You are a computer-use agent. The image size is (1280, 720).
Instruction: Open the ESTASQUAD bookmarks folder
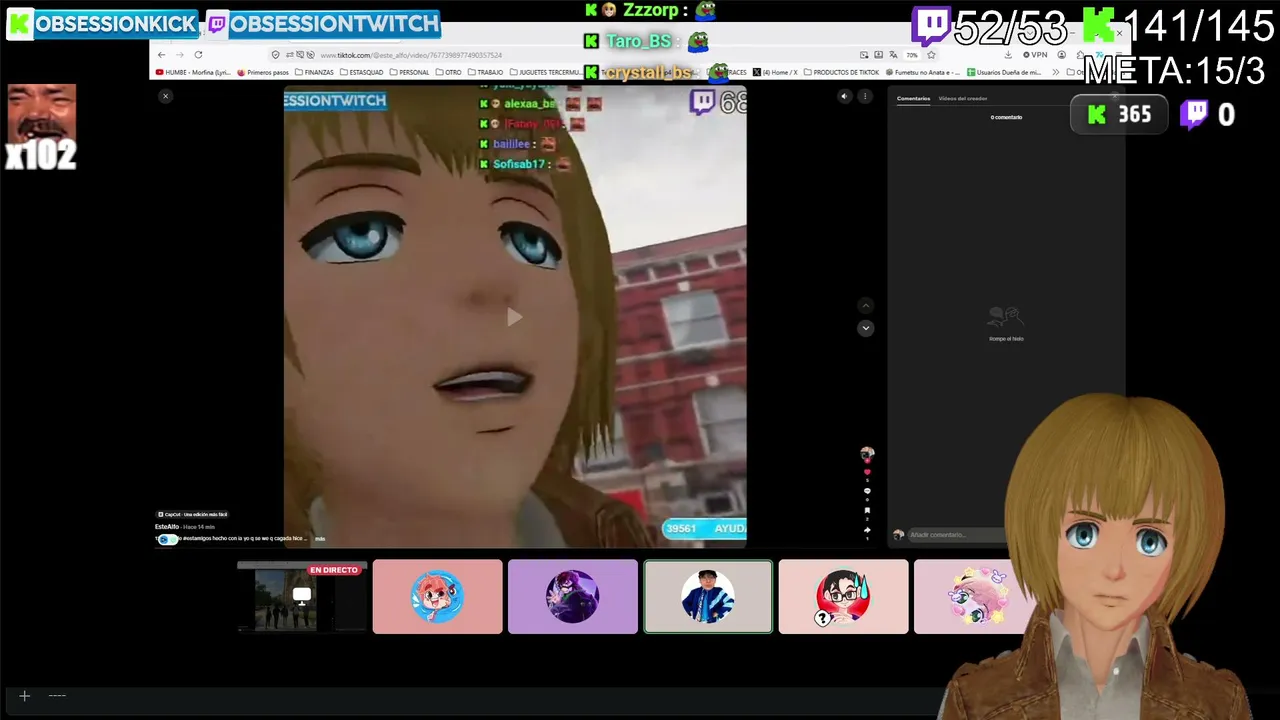pos(362,72)
